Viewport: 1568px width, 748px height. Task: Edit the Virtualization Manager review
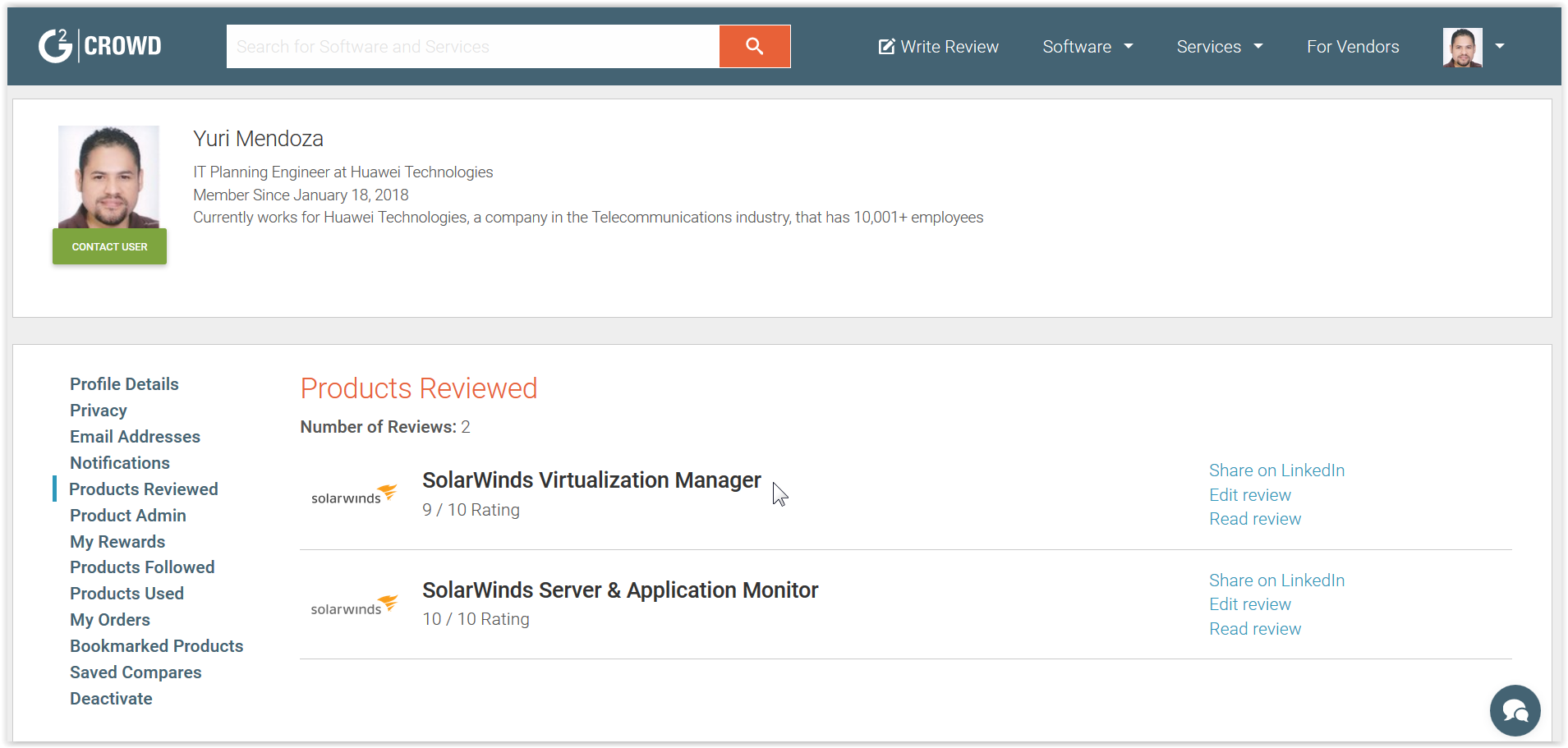click(x=1250, y=495)
